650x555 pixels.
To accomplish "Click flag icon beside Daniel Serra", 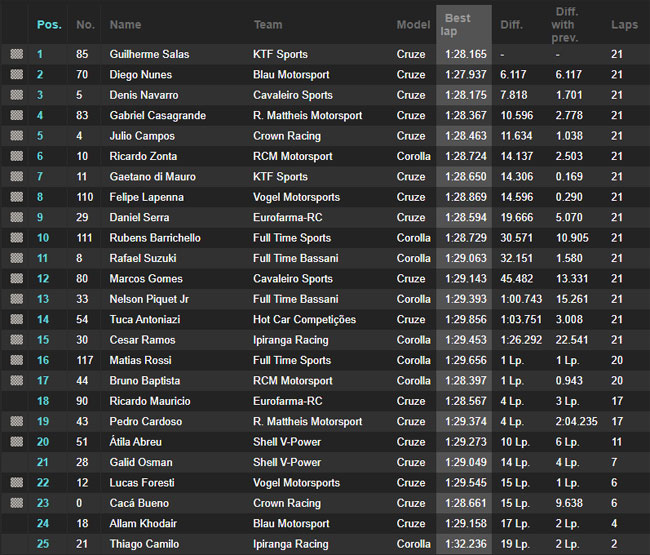I will pos(17,217).
